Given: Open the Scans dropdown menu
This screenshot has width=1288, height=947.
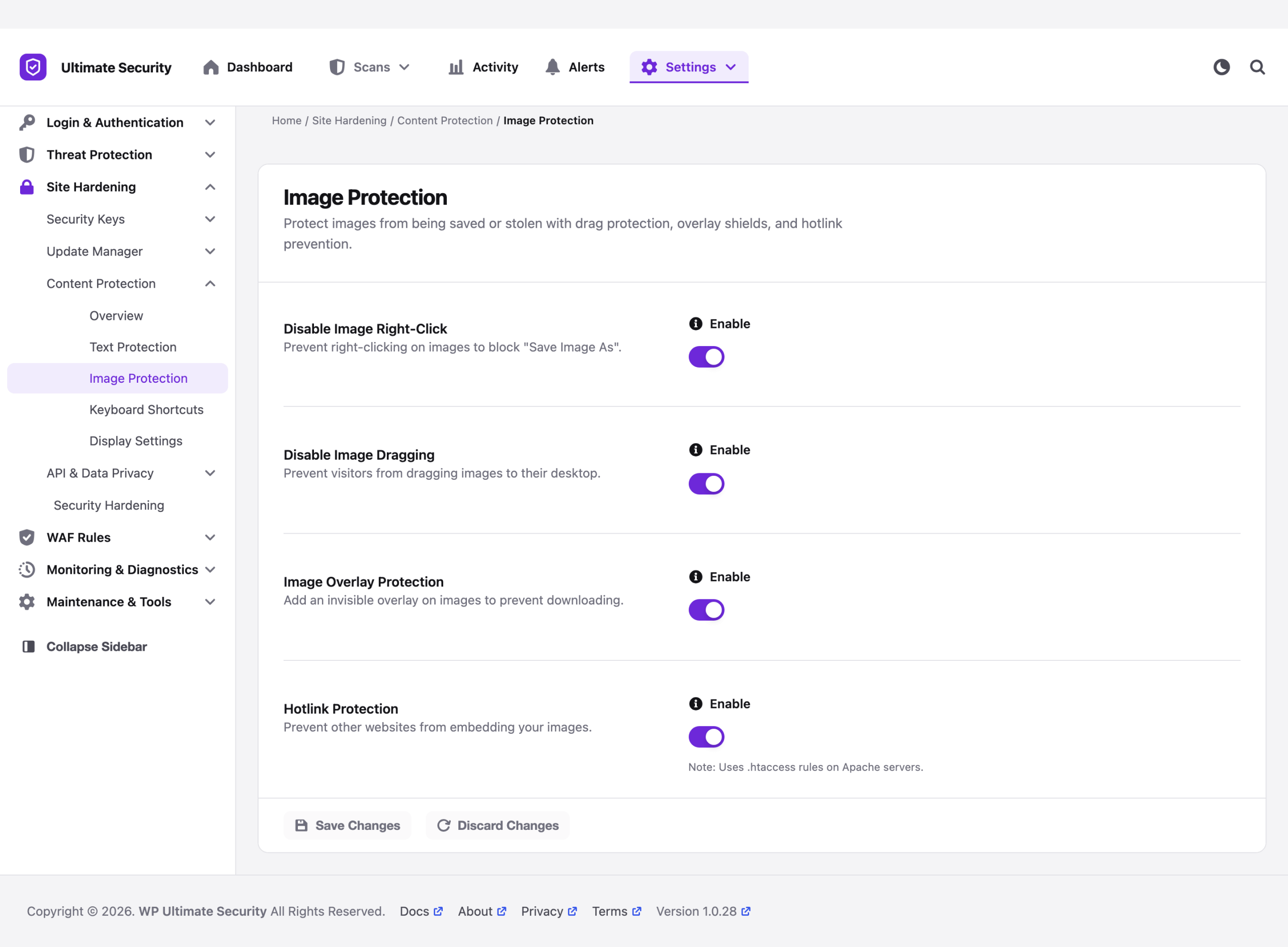Looking at the screenshot, I should click(x=370, y=67).
